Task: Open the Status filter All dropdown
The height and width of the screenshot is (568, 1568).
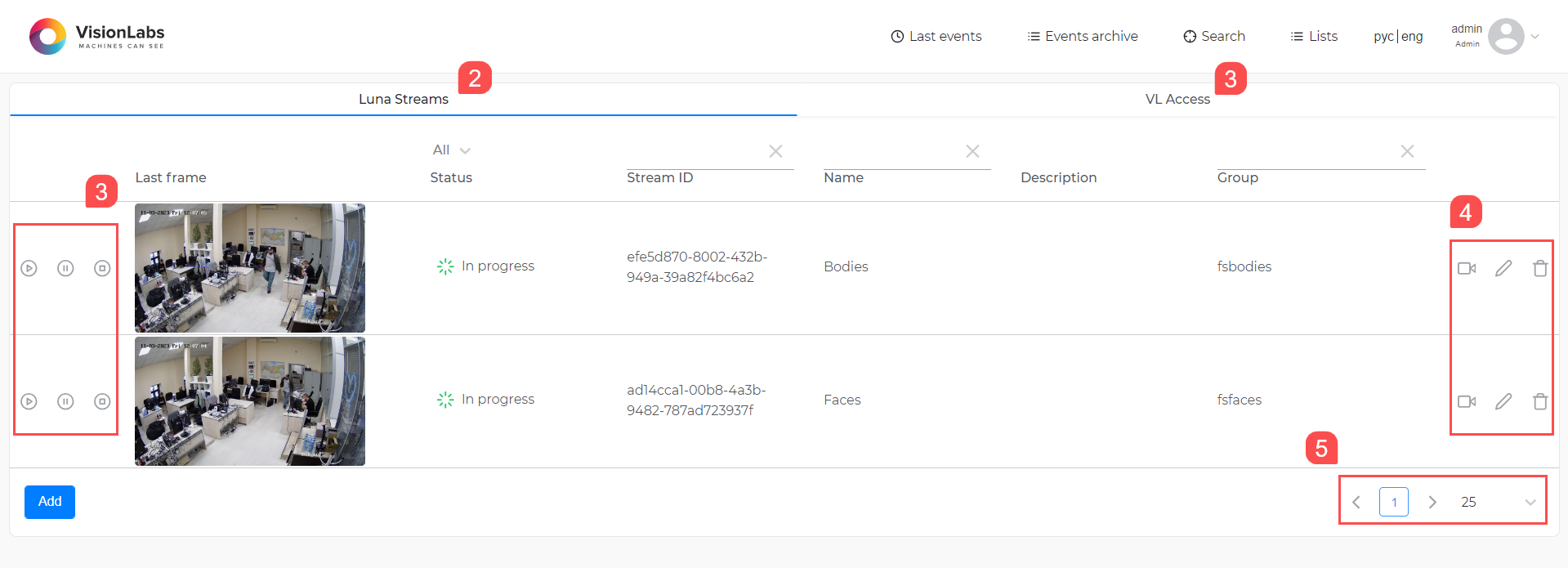Action: pyautogui.click(x=451, y=150)
